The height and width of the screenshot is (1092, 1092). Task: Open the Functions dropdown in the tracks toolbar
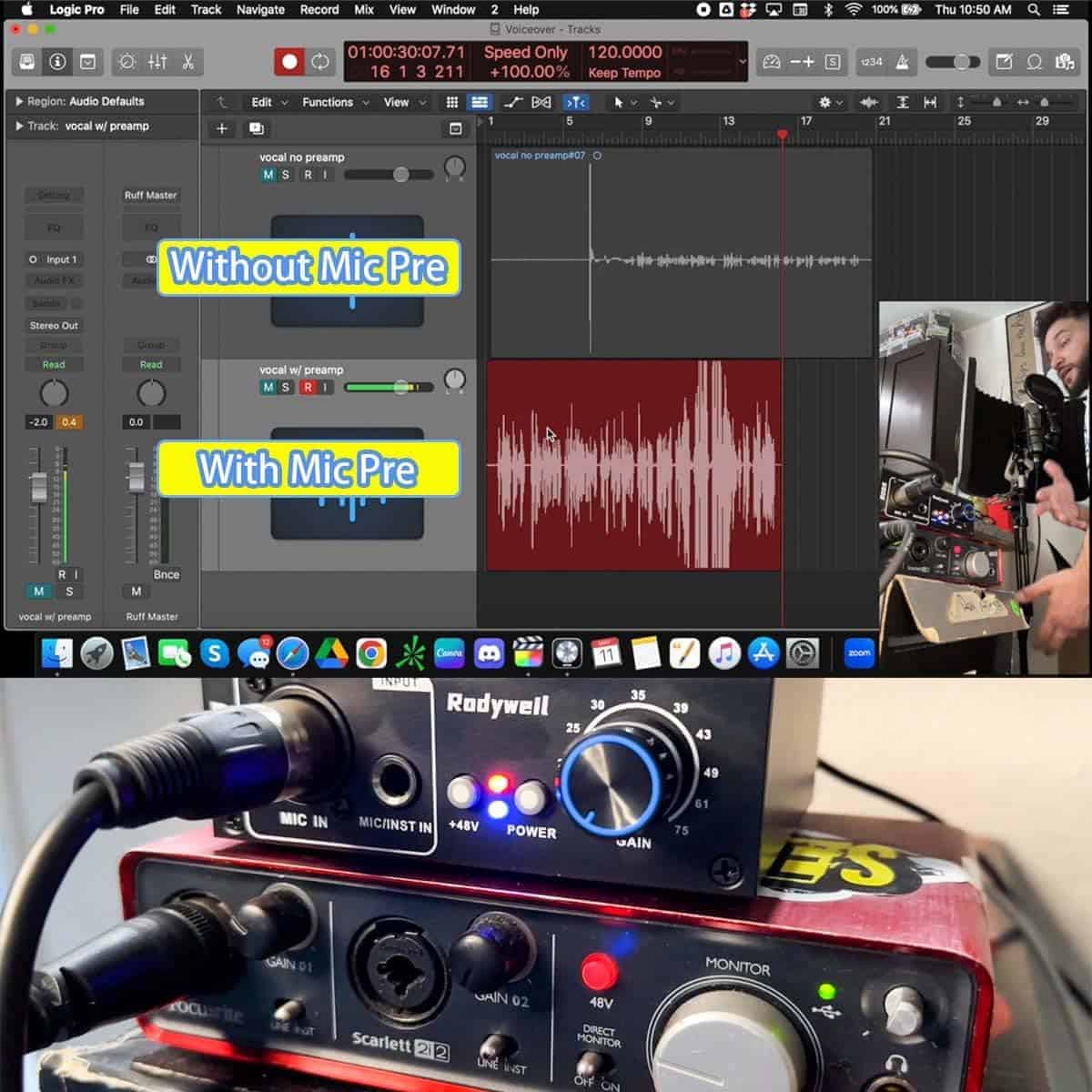click(329, 102)
